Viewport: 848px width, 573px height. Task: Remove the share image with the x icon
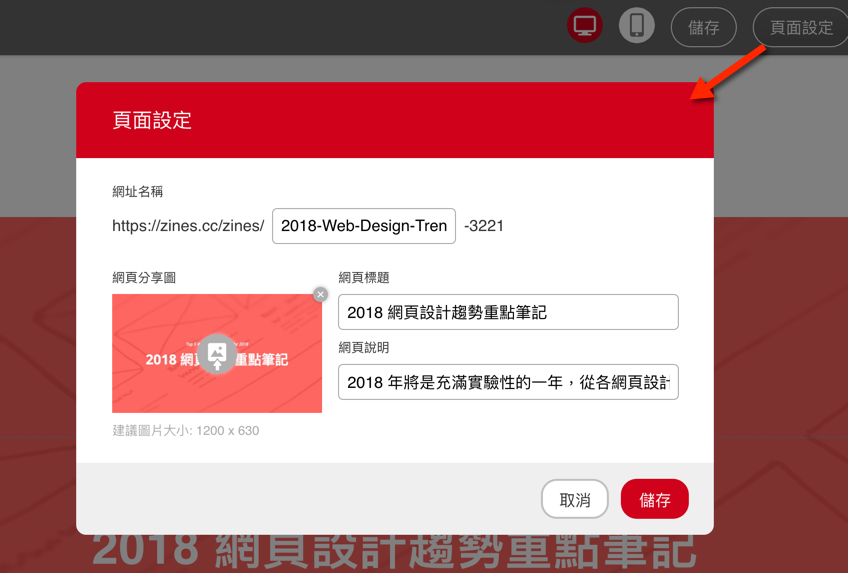(x=320, y=294)
